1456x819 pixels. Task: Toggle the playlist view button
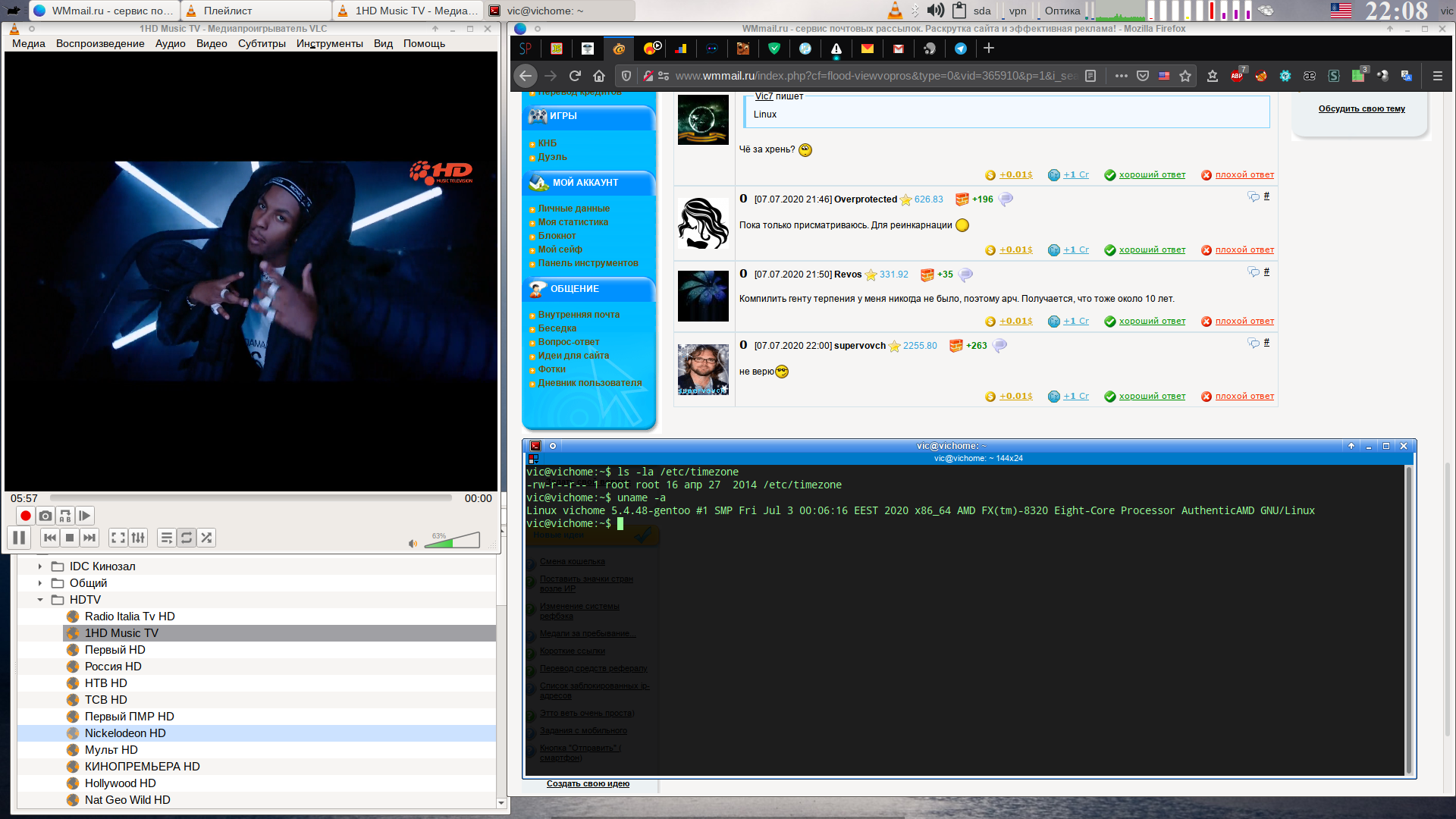(x=167, y=538)
